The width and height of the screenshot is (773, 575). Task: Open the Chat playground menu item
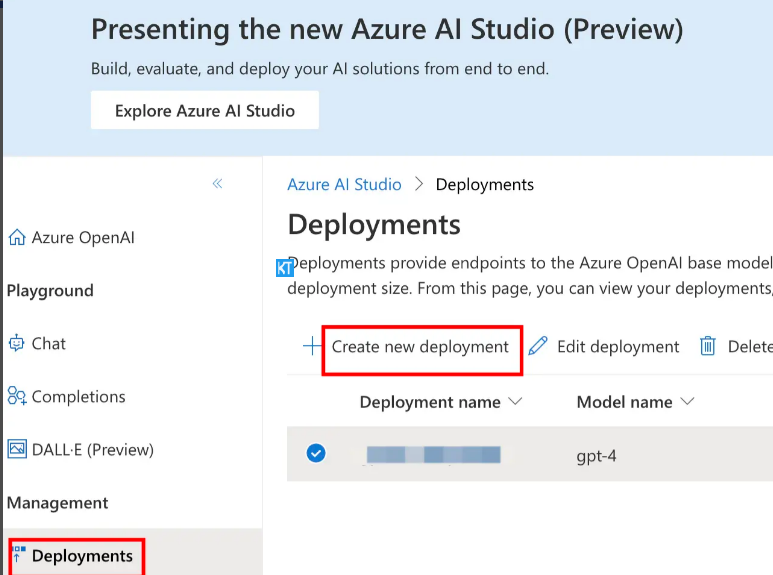point(48,343)
